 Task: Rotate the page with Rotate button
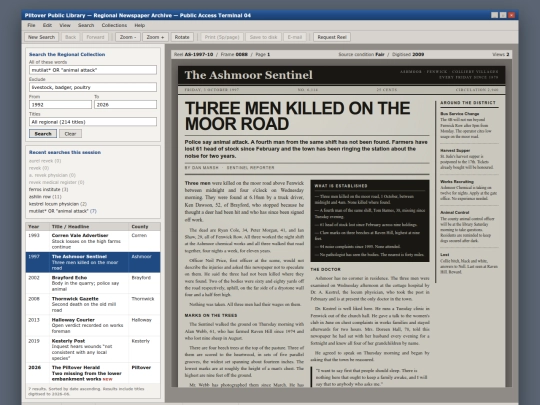[x=182, y=37]
